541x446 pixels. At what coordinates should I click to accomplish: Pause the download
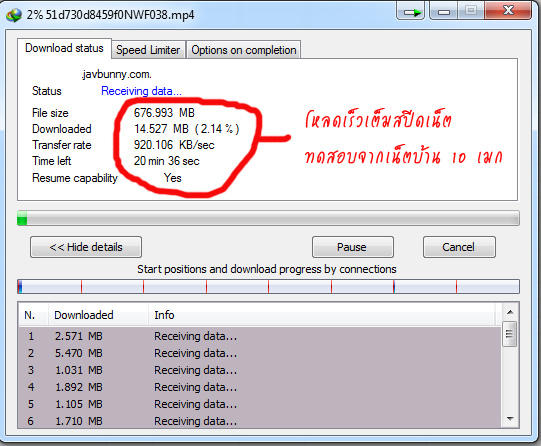point(353,247)
